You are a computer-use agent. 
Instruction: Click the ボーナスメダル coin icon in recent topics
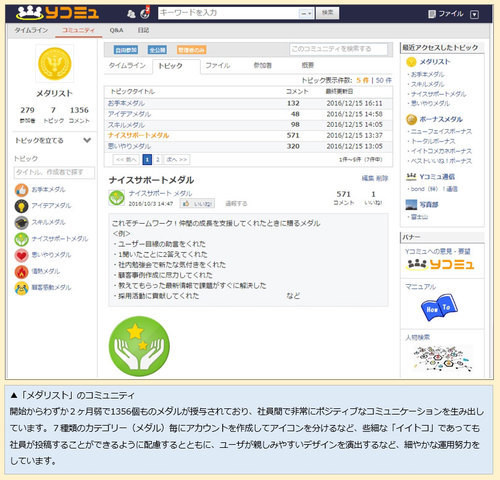tap(411, 119)
